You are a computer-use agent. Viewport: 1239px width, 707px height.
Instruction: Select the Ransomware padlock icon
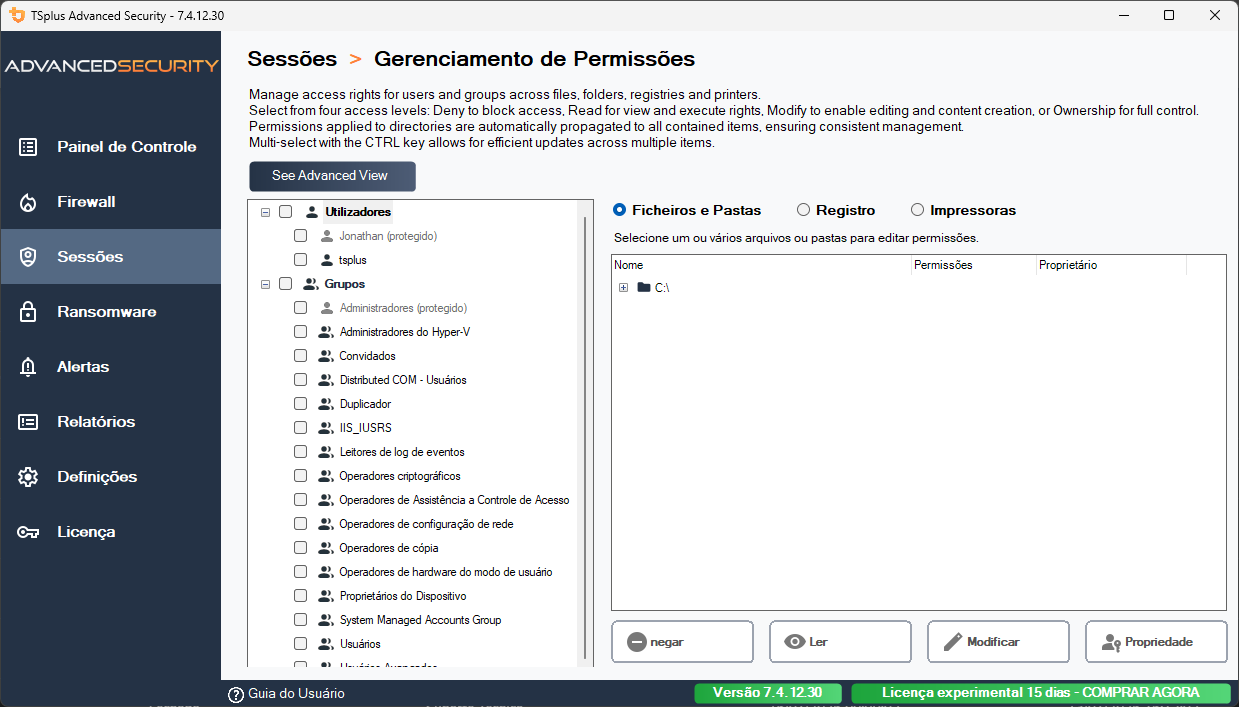pos(29,311)
